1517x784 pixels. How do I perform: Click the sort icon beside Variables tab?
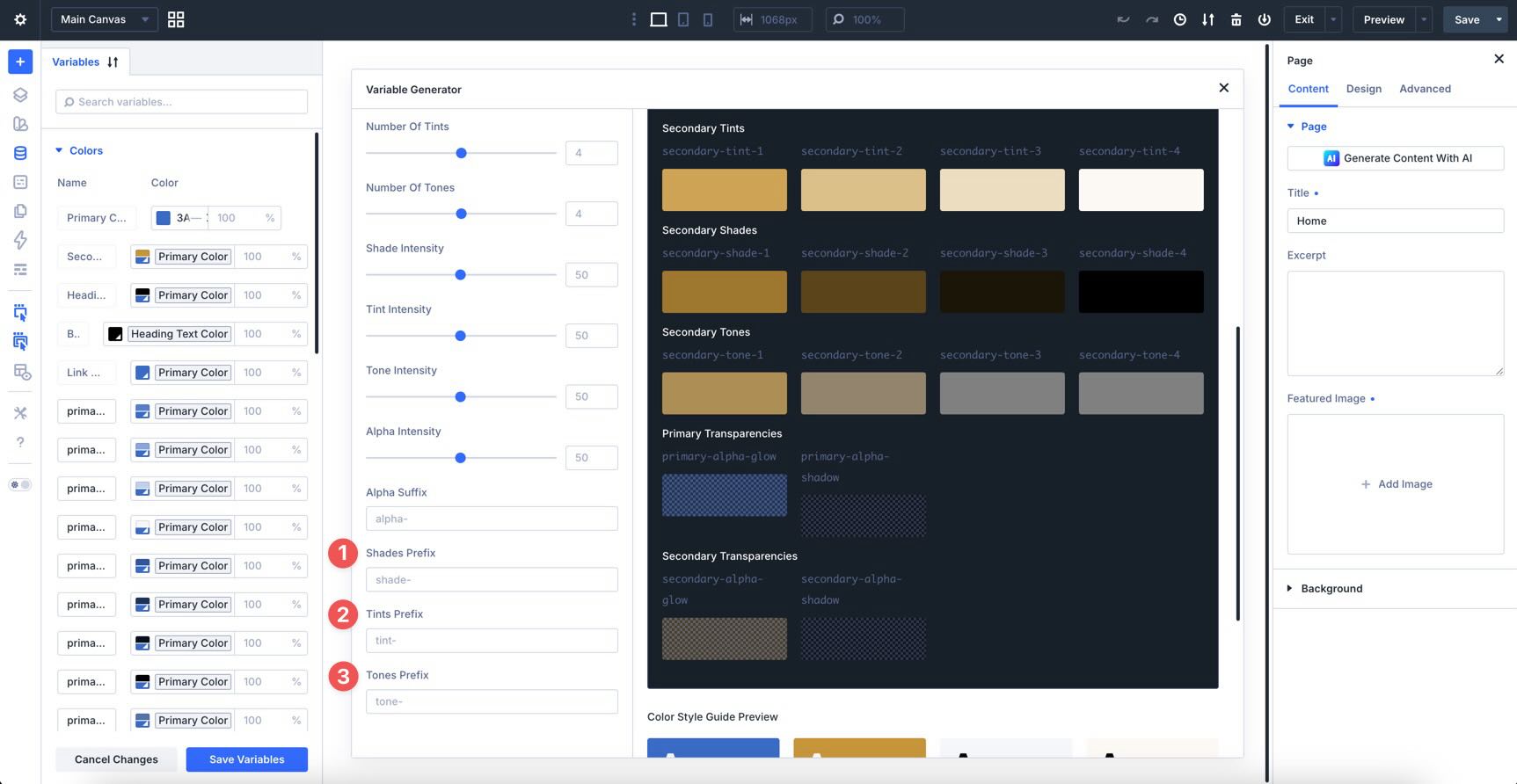[x=113, y=62]
